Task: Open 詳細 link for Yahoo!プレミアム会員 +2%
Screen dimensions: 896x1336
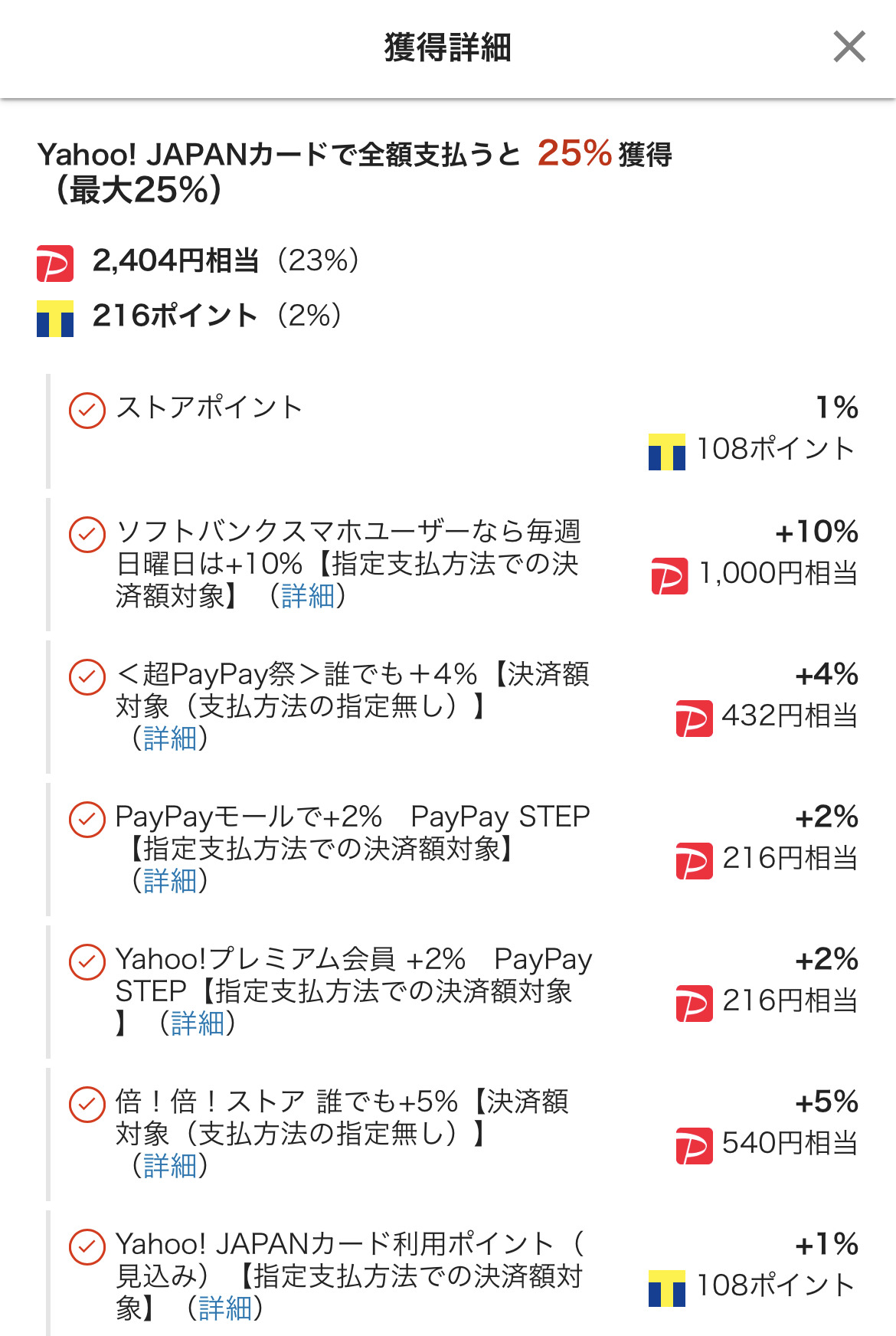Action: click(x=198, y=1023)
